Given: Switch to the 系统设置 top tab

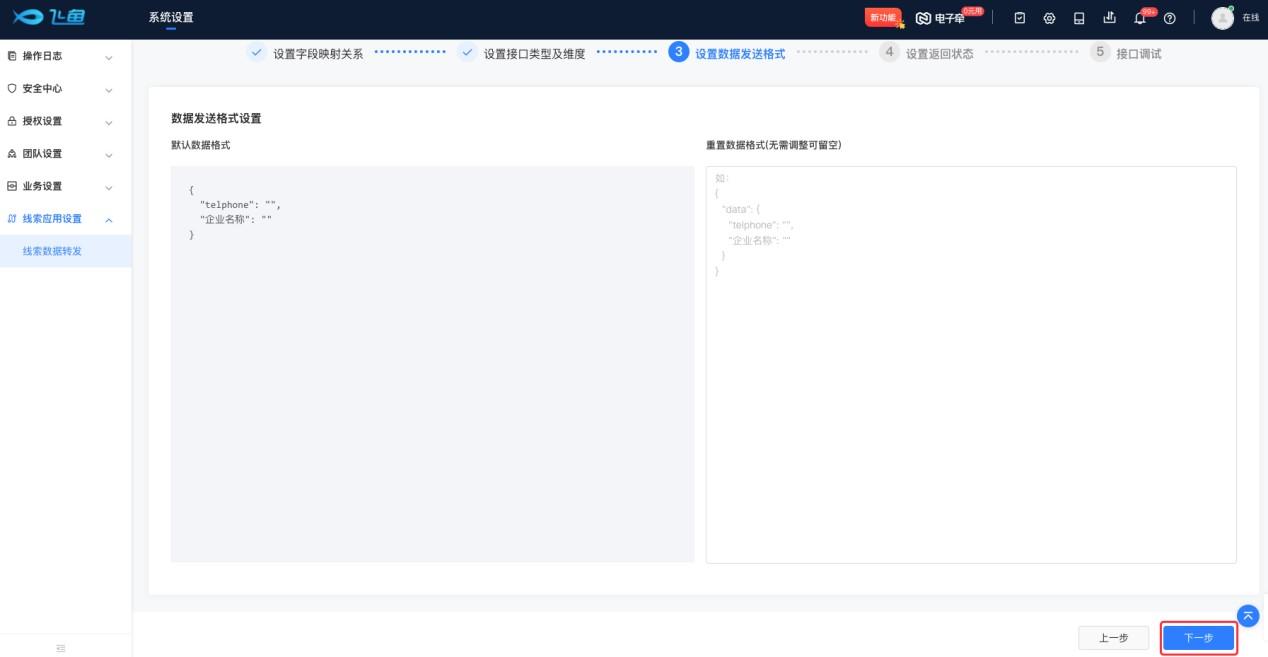Looking at the screenshot, I should [171, 18].
